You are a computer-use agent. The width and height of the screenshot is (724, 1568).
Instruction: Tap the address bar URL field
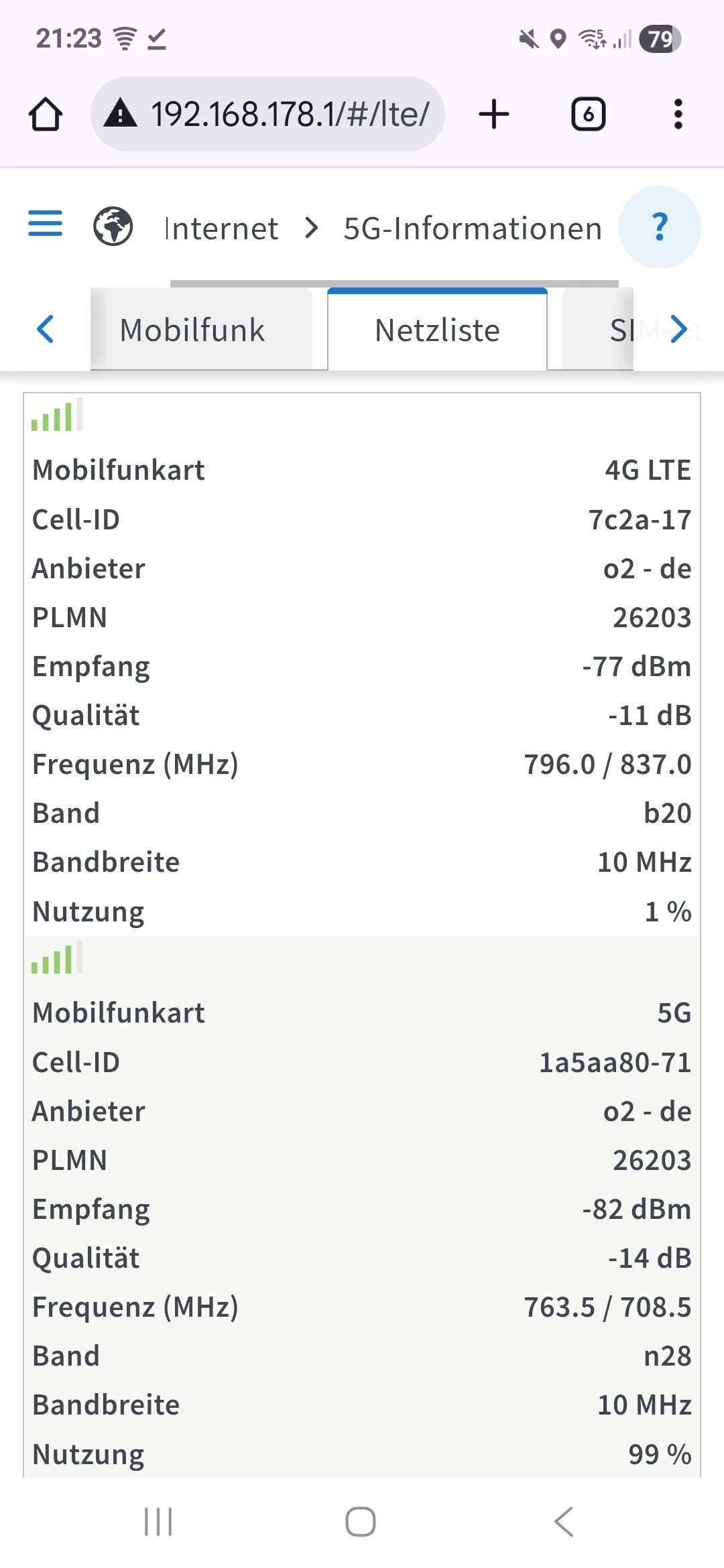click(x=290, y=114)
